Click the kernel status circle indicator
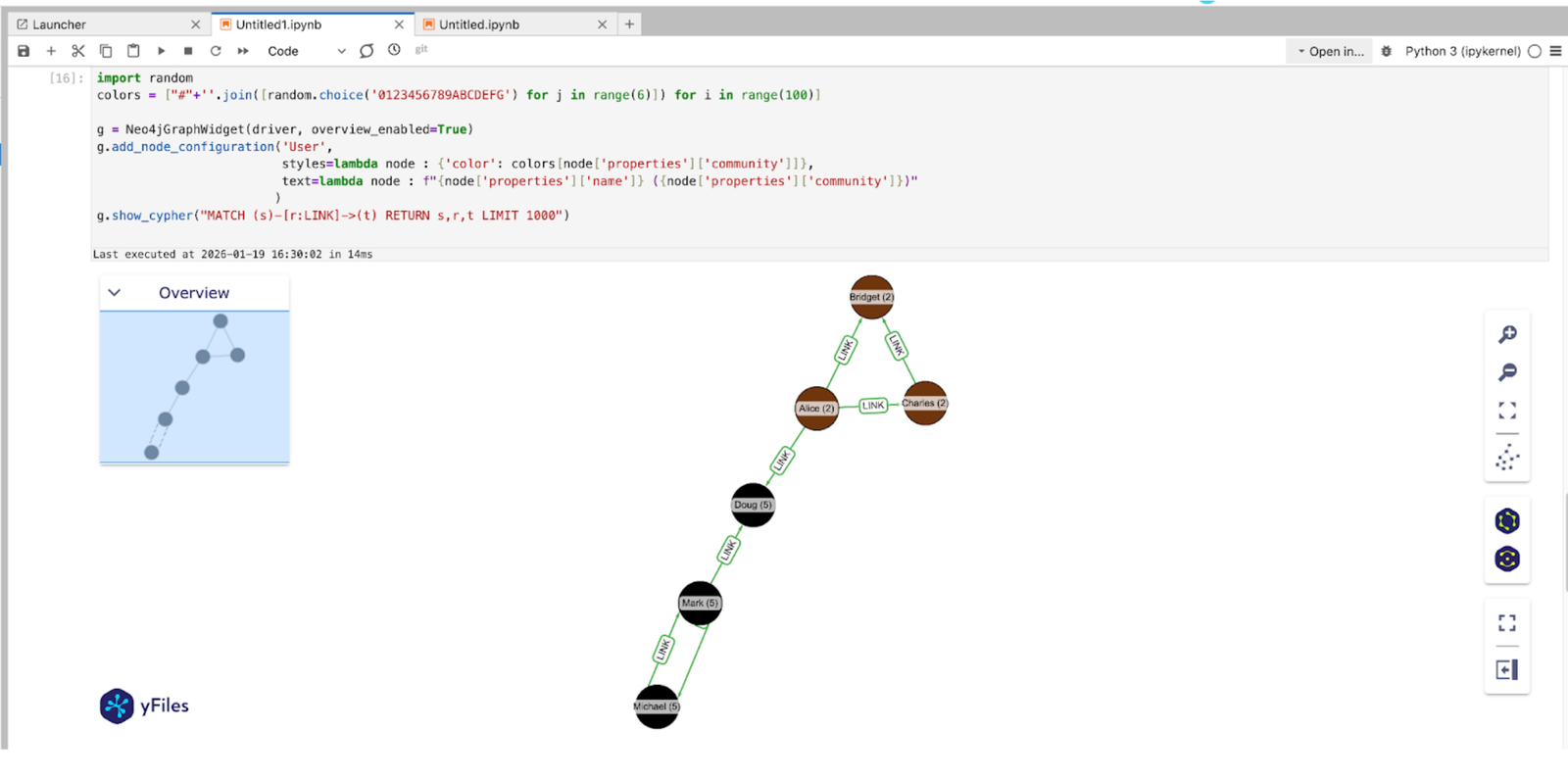Screen dimensions: 1568x779 coord(1535,51)
